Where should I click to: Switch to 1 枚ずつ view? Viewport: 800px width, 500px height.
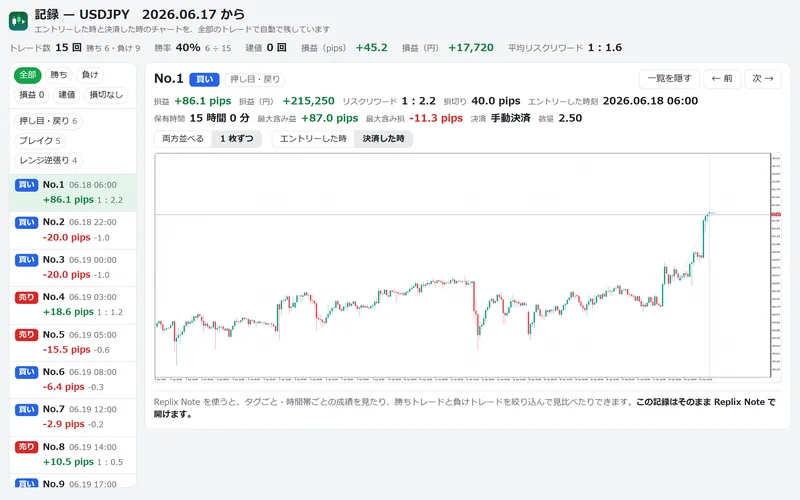(x=237, y=139)
